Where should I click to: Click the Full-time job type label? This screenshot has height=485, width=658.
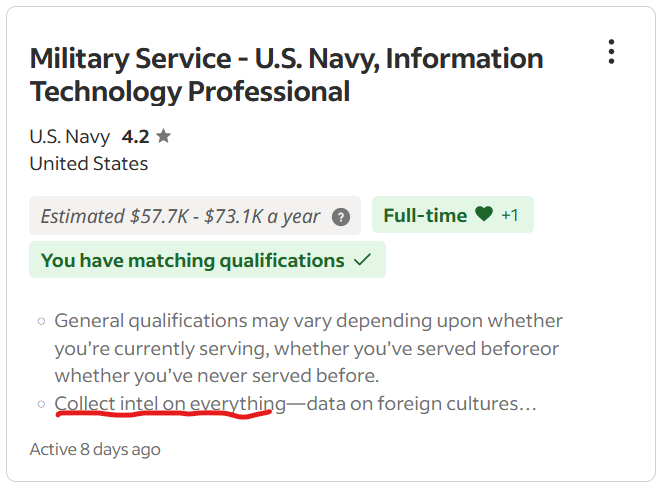click(x=425, y=215)
